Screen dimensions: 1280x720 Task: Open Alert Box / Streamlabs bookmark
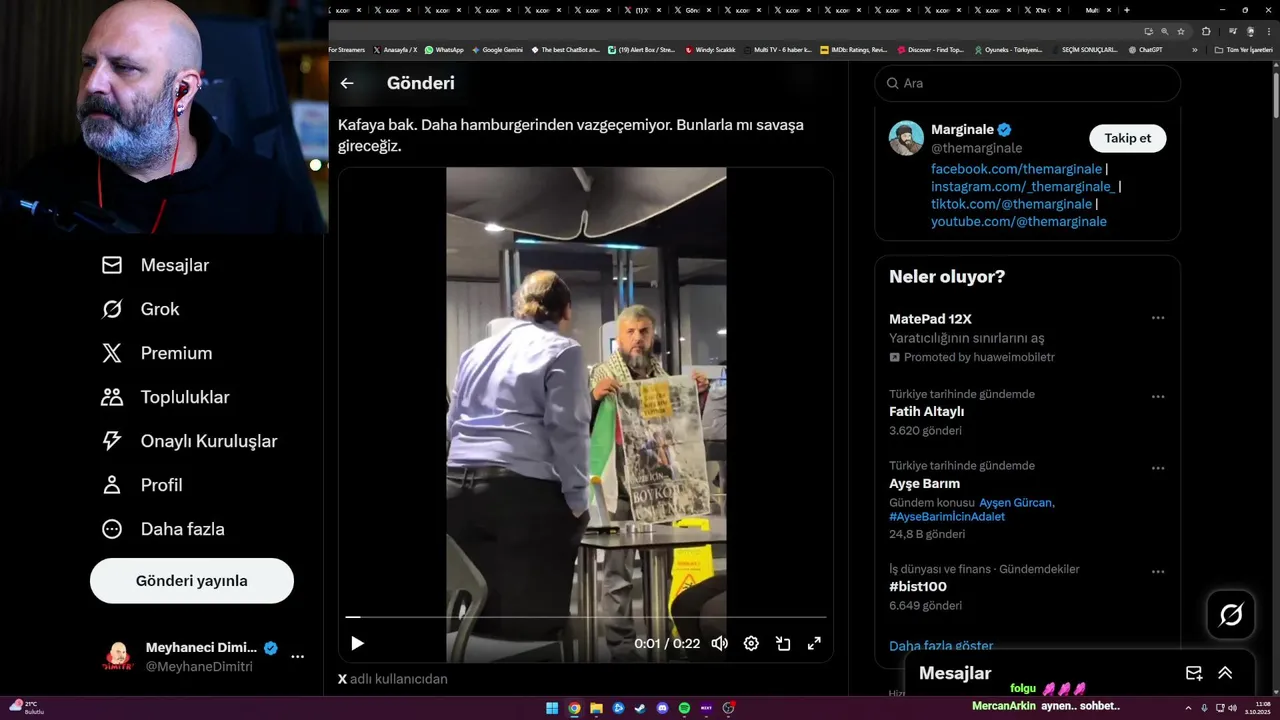642,49
